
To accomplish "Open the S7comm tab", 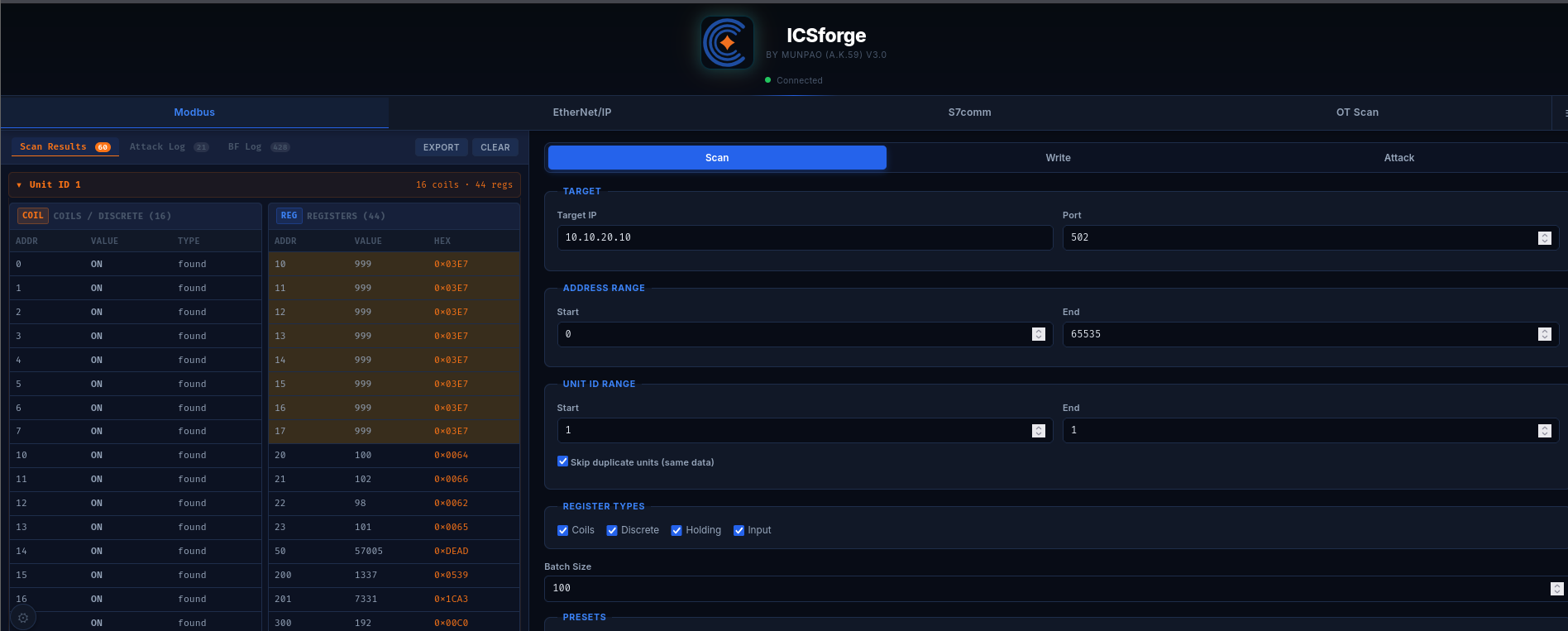I will [969, 112].
